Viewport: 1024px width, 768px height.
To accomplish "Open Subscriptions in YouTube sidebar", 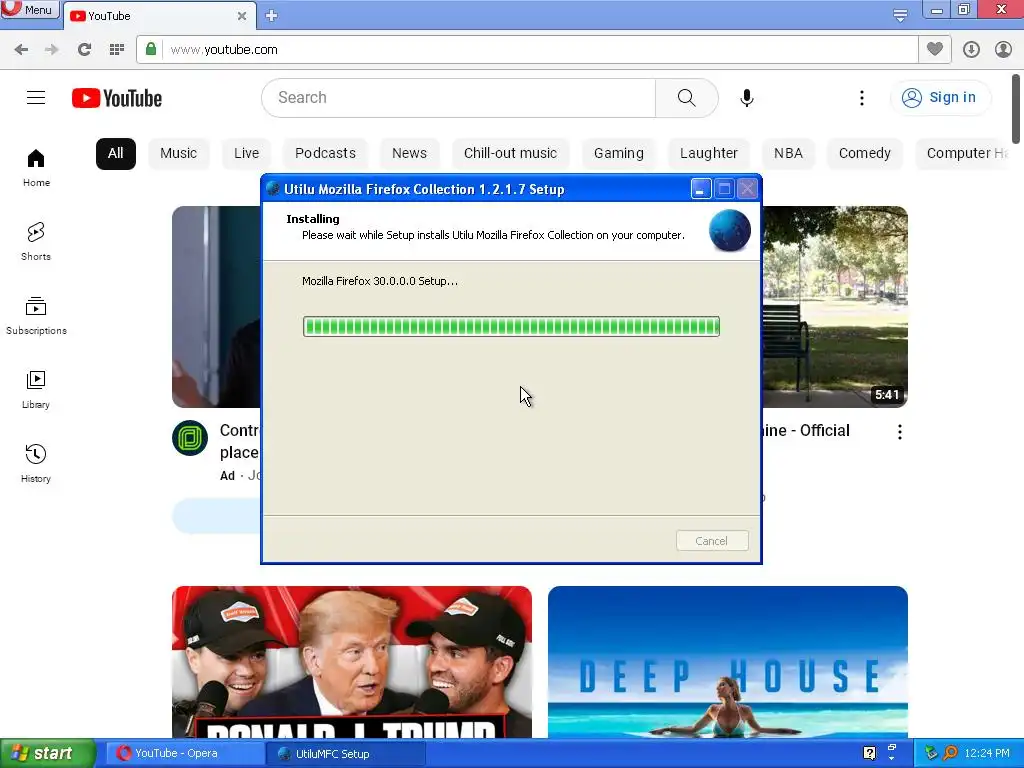I will pos(36,315).
